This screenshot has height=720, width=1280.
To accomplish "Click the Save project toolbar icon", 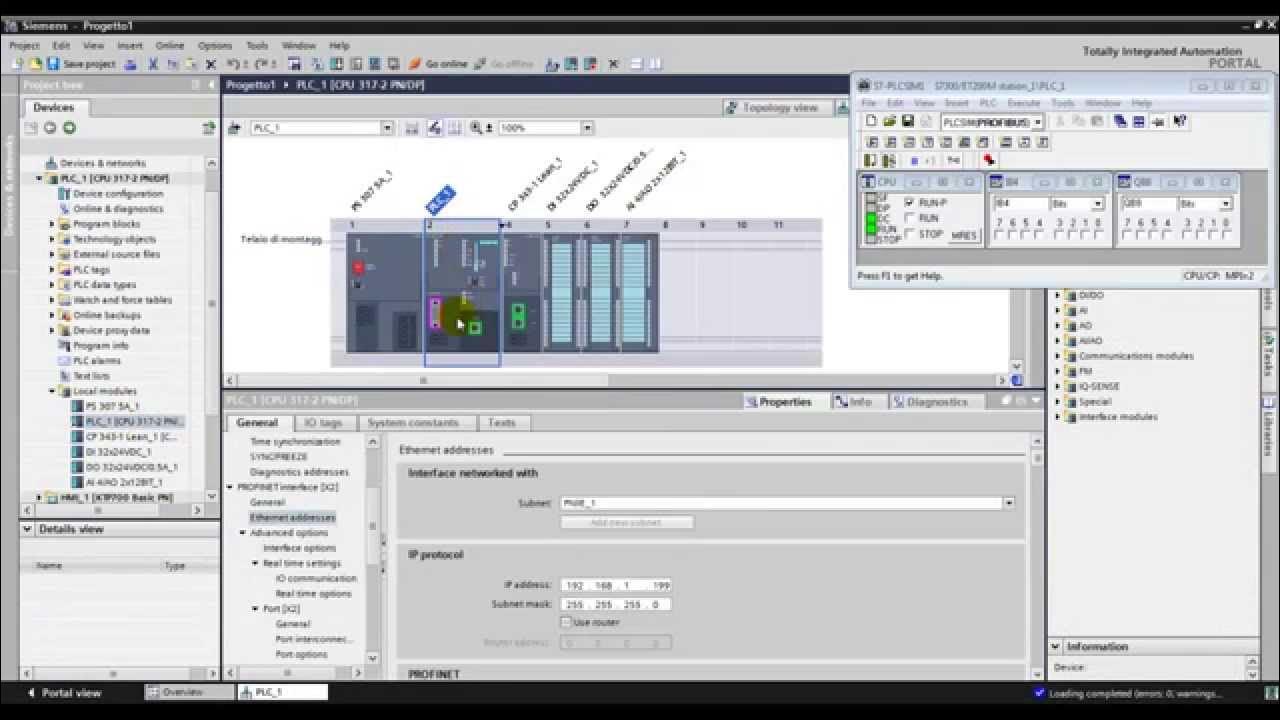I will pyautogui.click(x=52, y=64).
